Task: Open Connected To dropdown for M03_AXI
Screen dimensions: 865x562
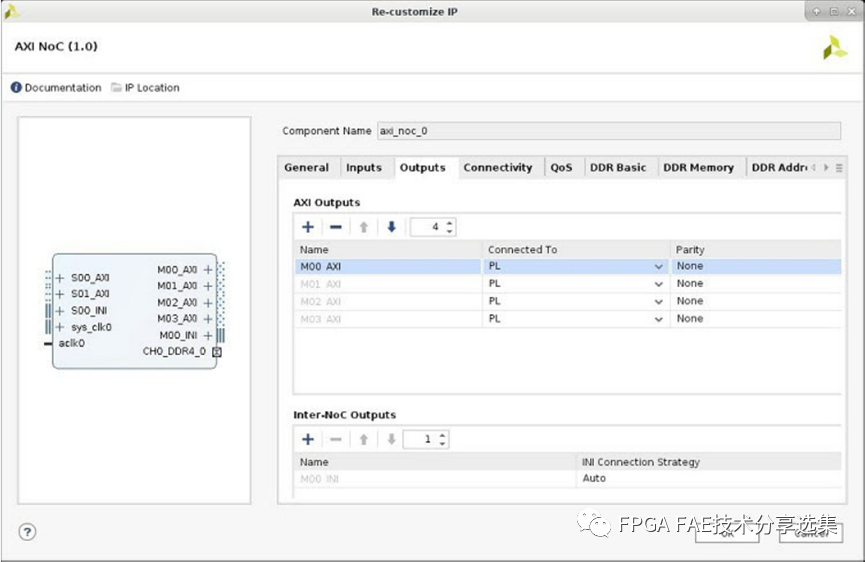Action: coord(659,319)
